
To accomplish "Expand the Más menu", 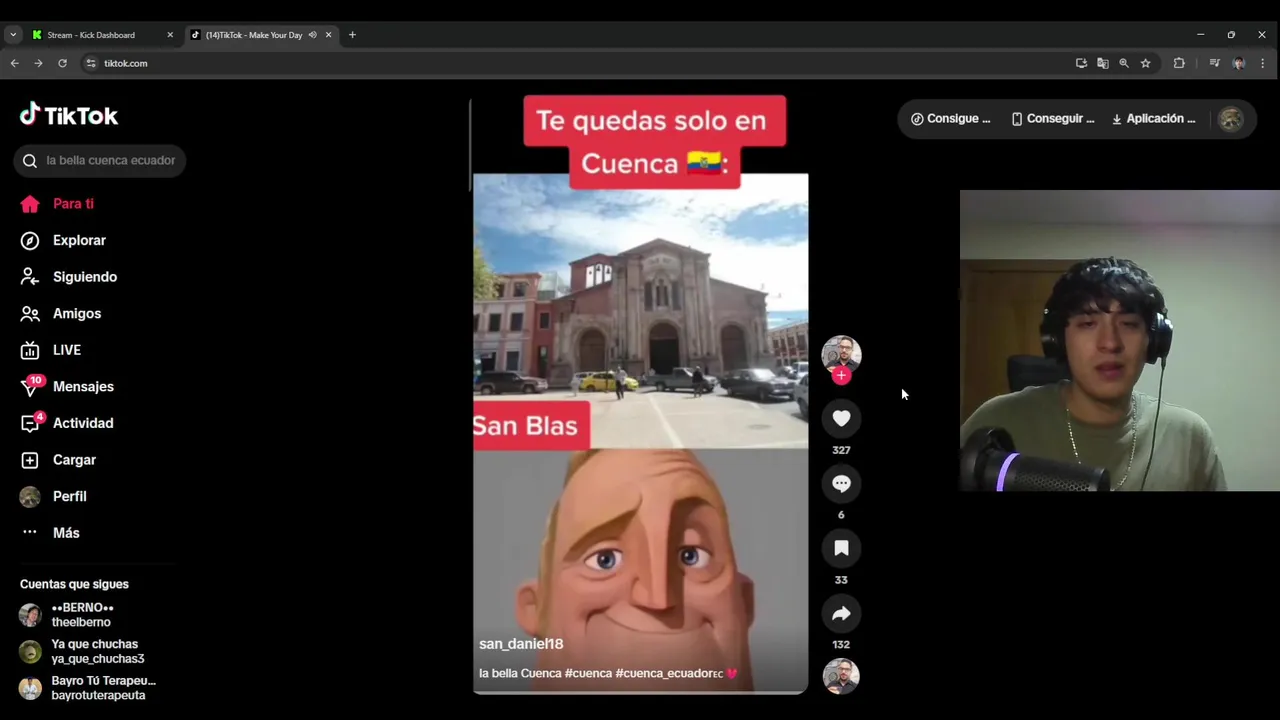I will 66,533.
